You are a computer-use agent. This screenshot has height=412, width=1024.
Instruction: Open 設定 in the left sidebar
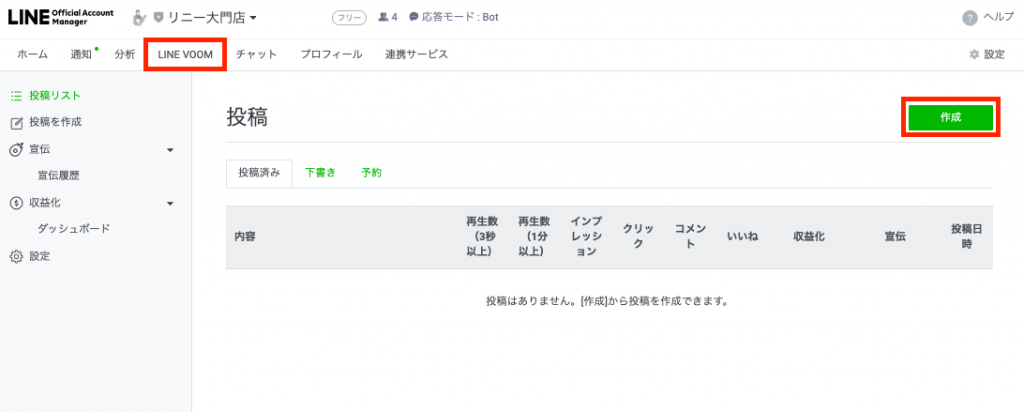coord(39,257)
